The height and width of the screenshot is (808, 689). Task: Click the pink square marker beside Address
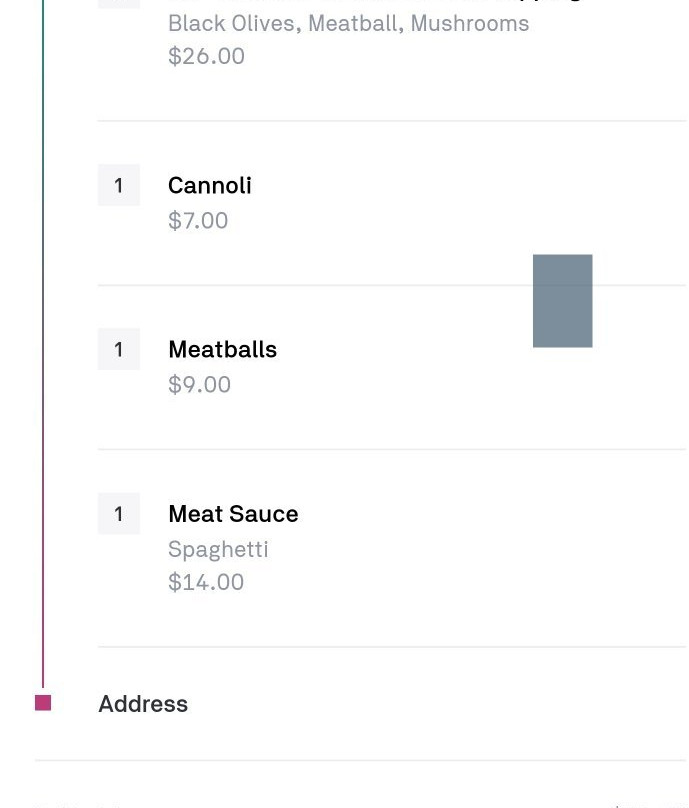tap(43, 702)
